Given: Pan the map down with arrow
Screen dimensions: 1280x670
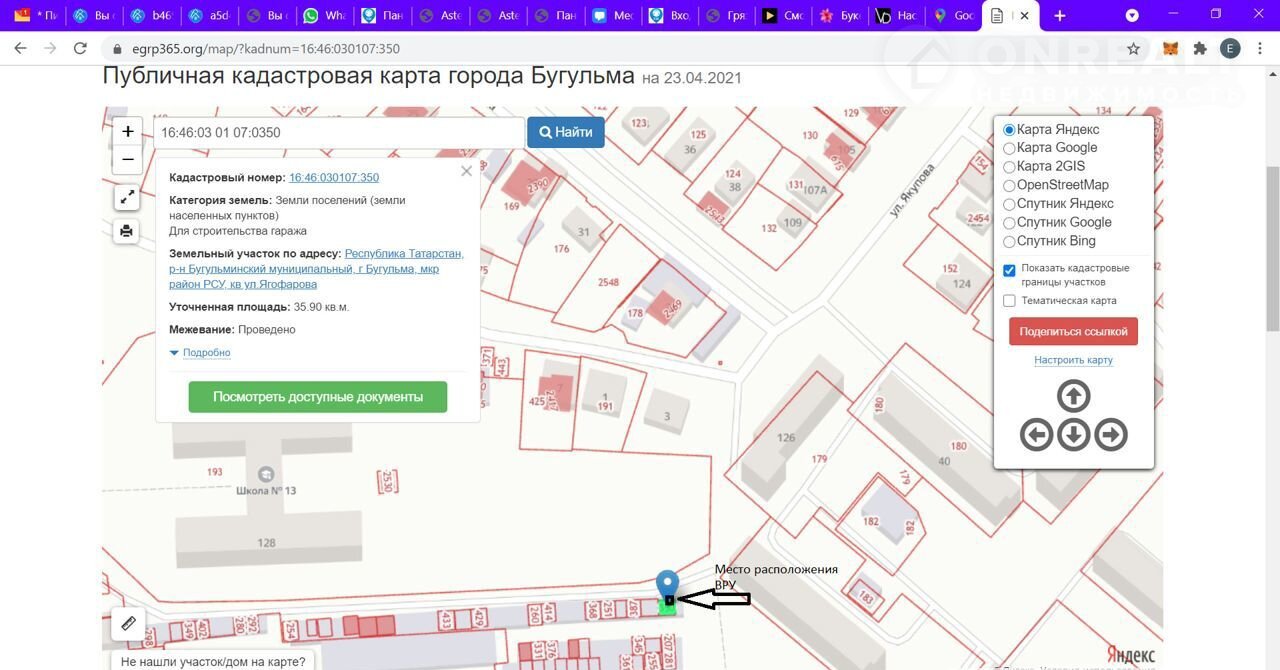Looking at the screenshot, I should (1073, 435).
